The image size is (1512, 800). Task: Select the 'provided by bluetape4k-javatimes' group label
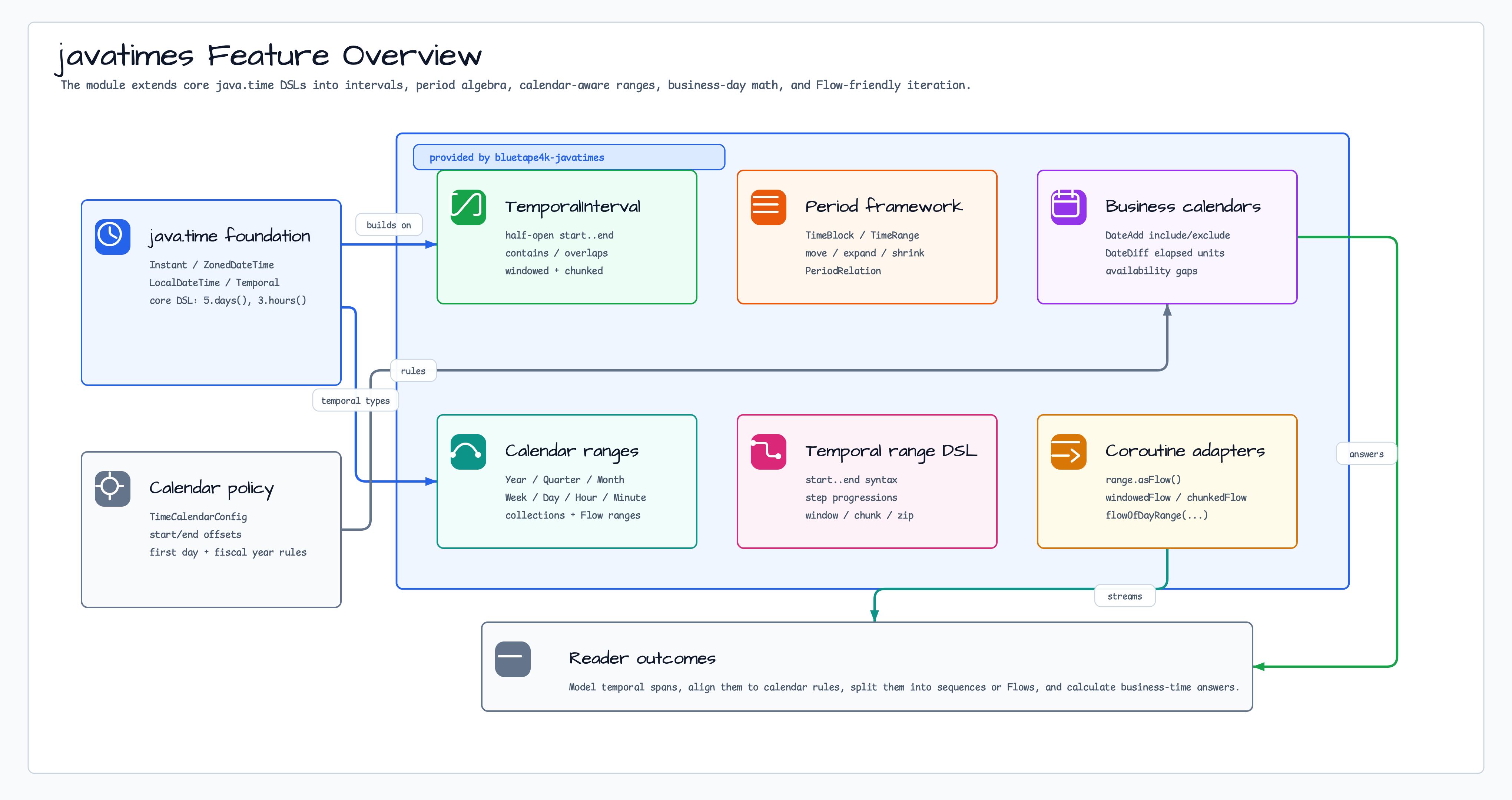tap(569, 157)
